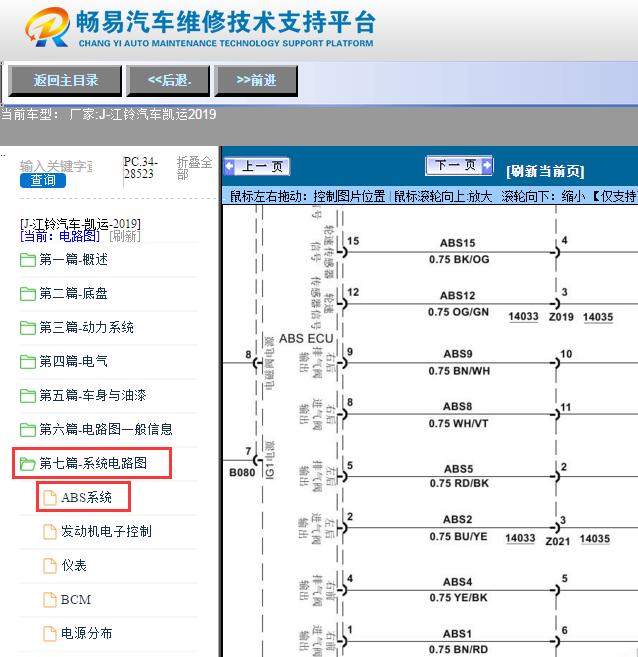
Task: Click the Z021 connector label
Action: [558, 541]
